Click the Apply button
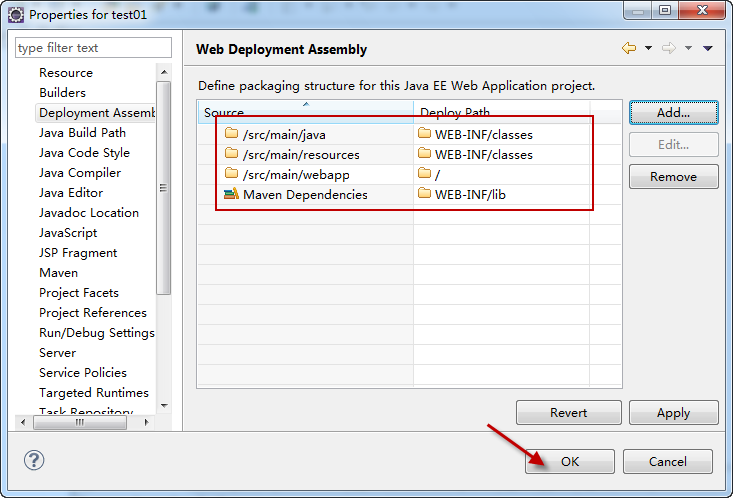This screenshot has height=498, width=733. coord(673,412)
